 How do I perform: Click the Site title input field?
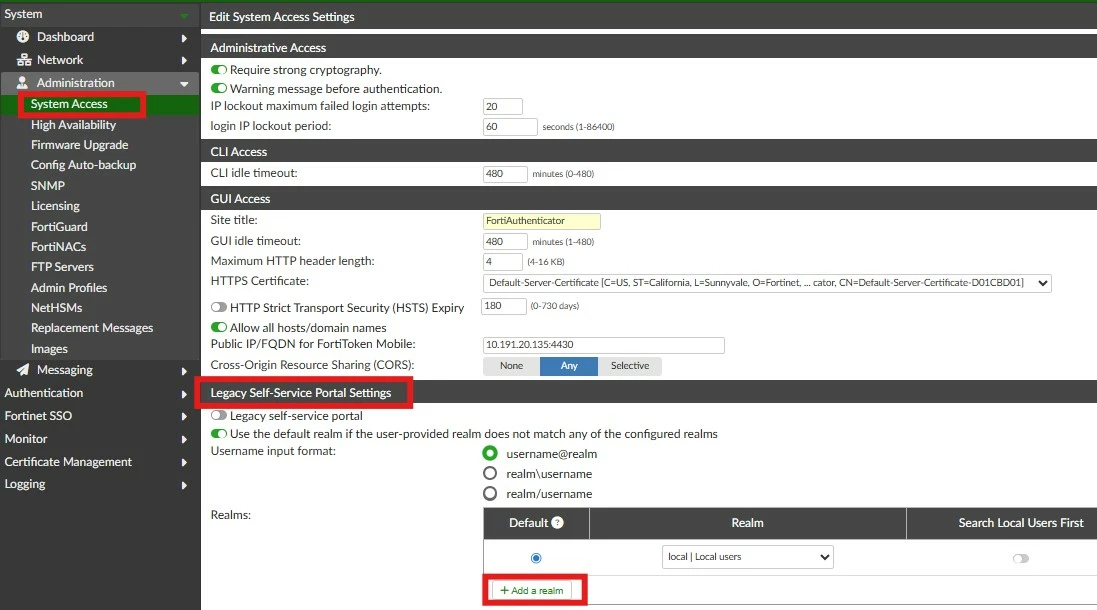tap(542, 221)
